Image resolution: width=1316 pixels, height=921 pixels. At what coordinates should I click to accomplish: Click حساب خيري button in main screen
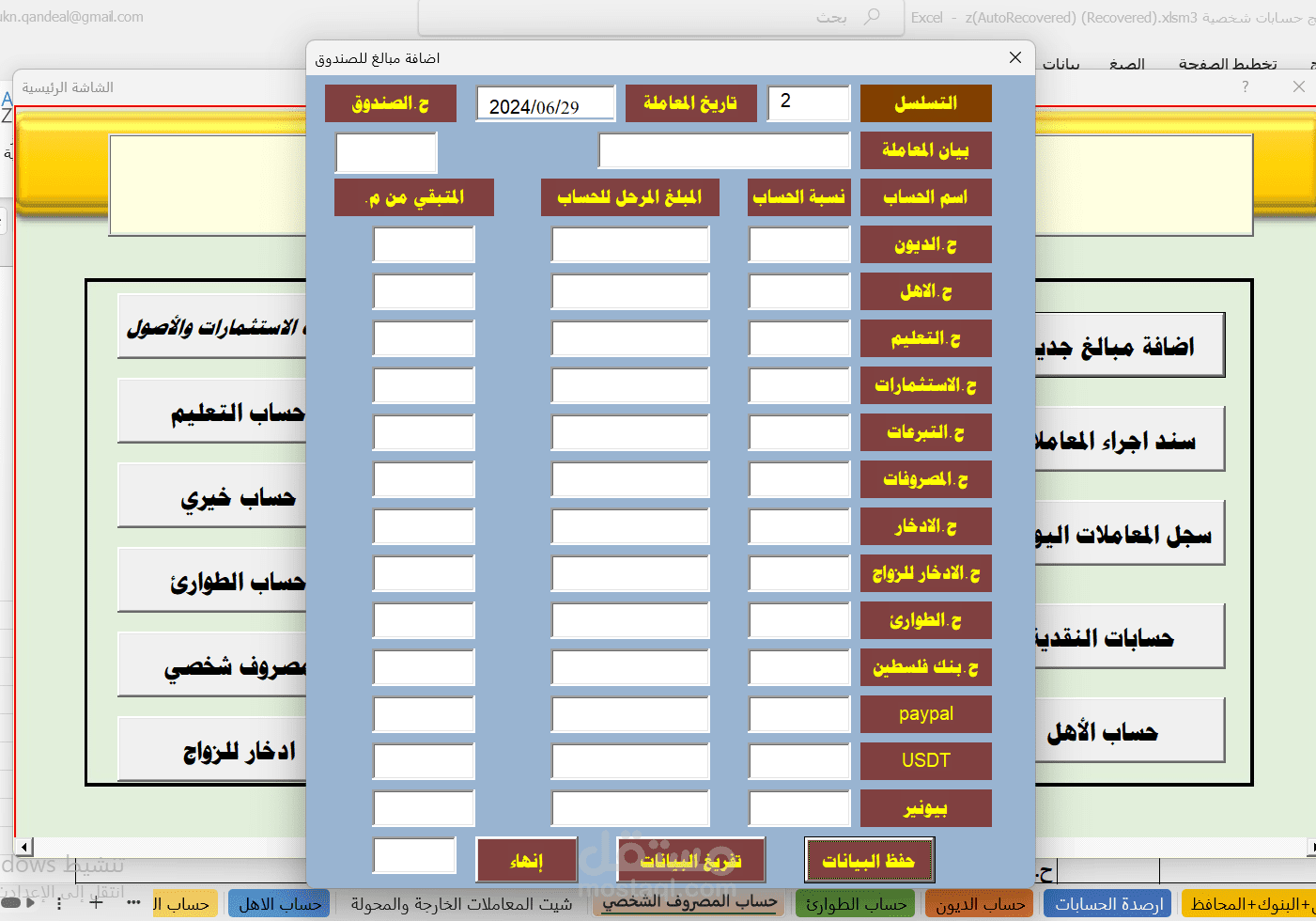[x=212, y=495]
